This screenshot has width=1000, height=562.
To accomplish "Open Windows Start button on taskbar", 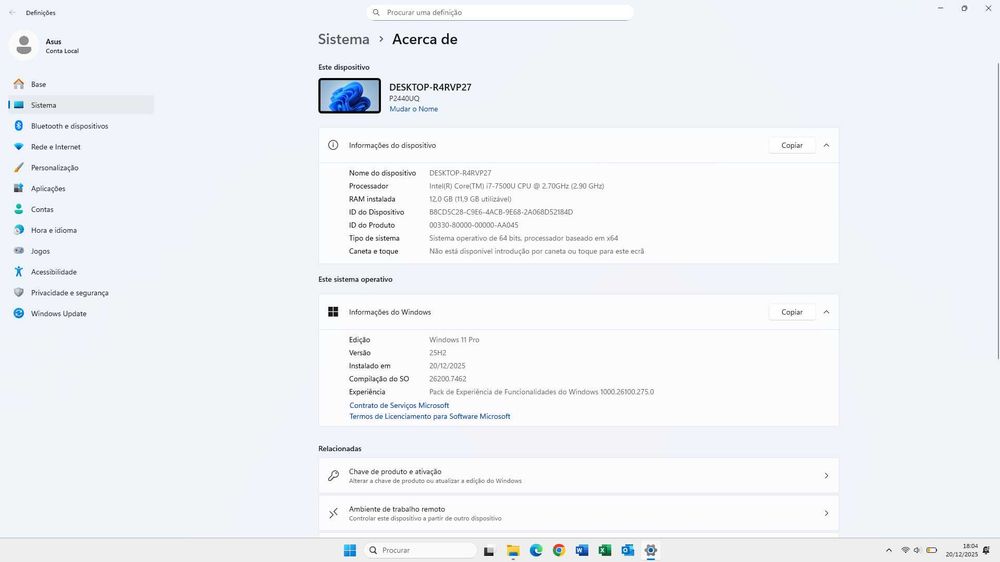I will (349, 550).
